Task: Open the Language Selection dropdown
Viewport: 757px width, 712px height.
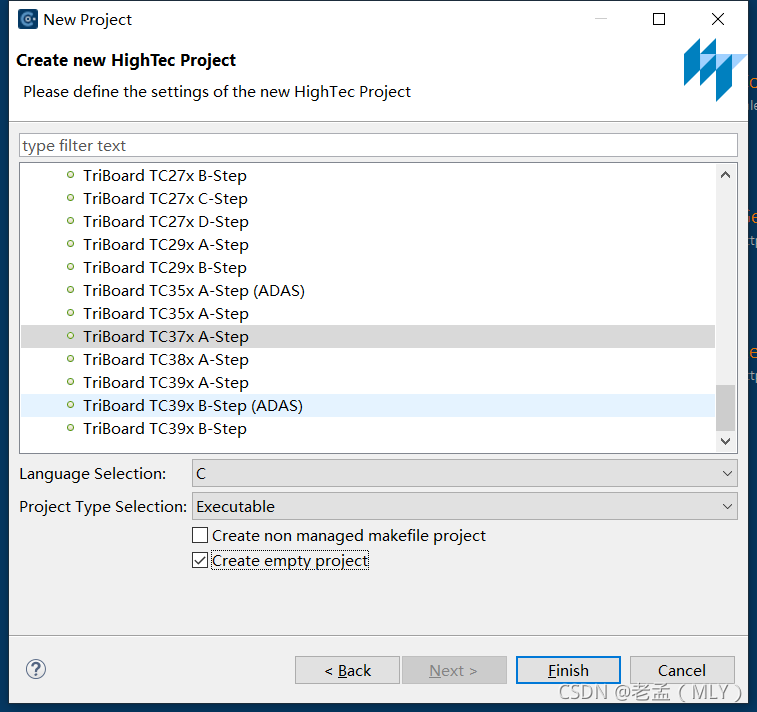Action: pyautogui.click(x=464, y=473)
